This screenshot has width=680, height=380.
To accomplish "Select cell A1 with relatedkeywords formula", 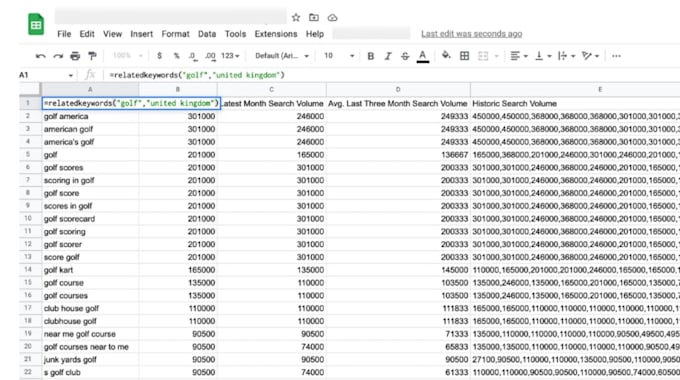I will (x=131, y=103).
